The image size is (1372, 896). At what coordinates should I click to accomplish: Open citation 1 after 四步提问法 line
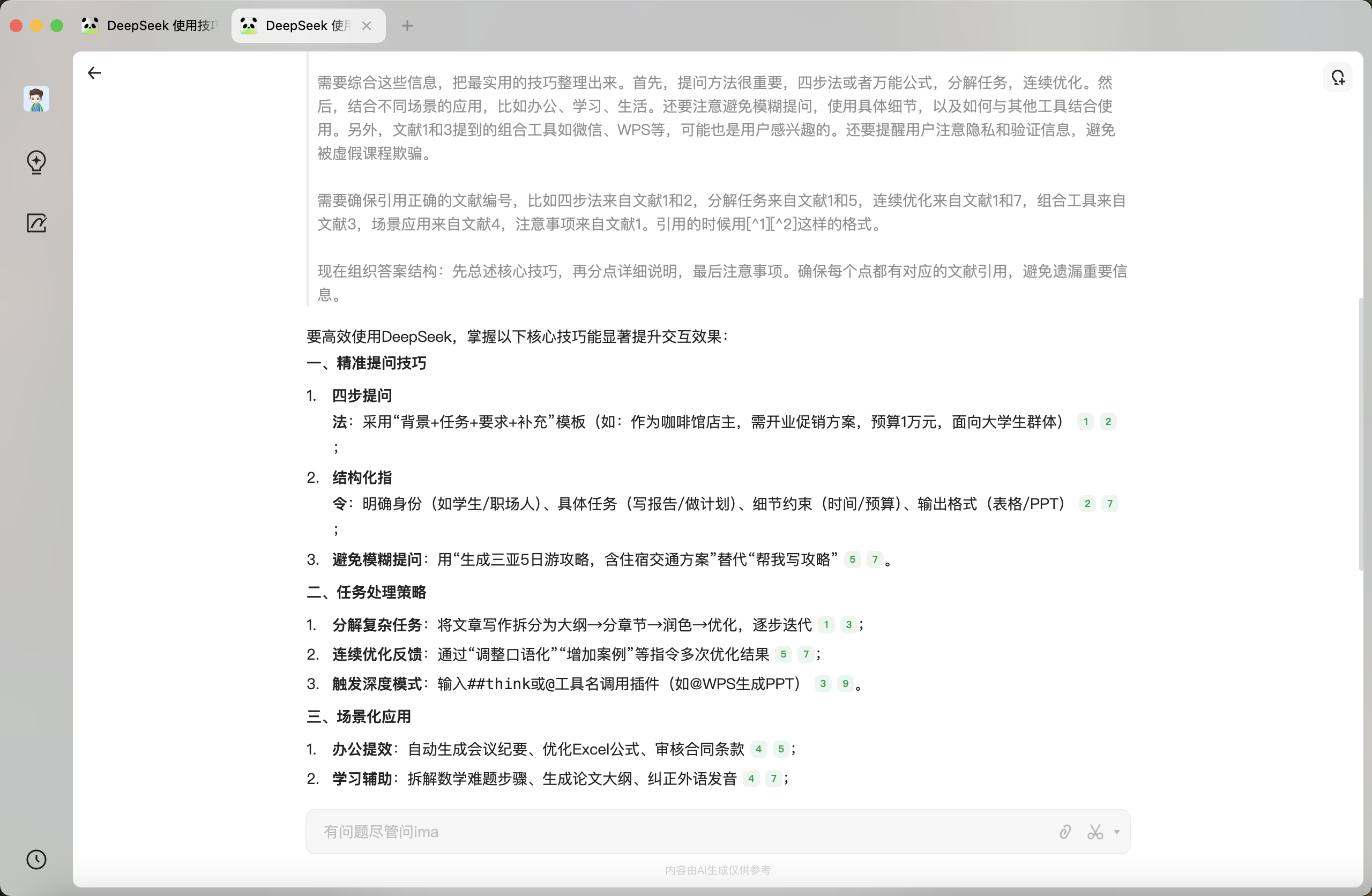[1085, 422]
